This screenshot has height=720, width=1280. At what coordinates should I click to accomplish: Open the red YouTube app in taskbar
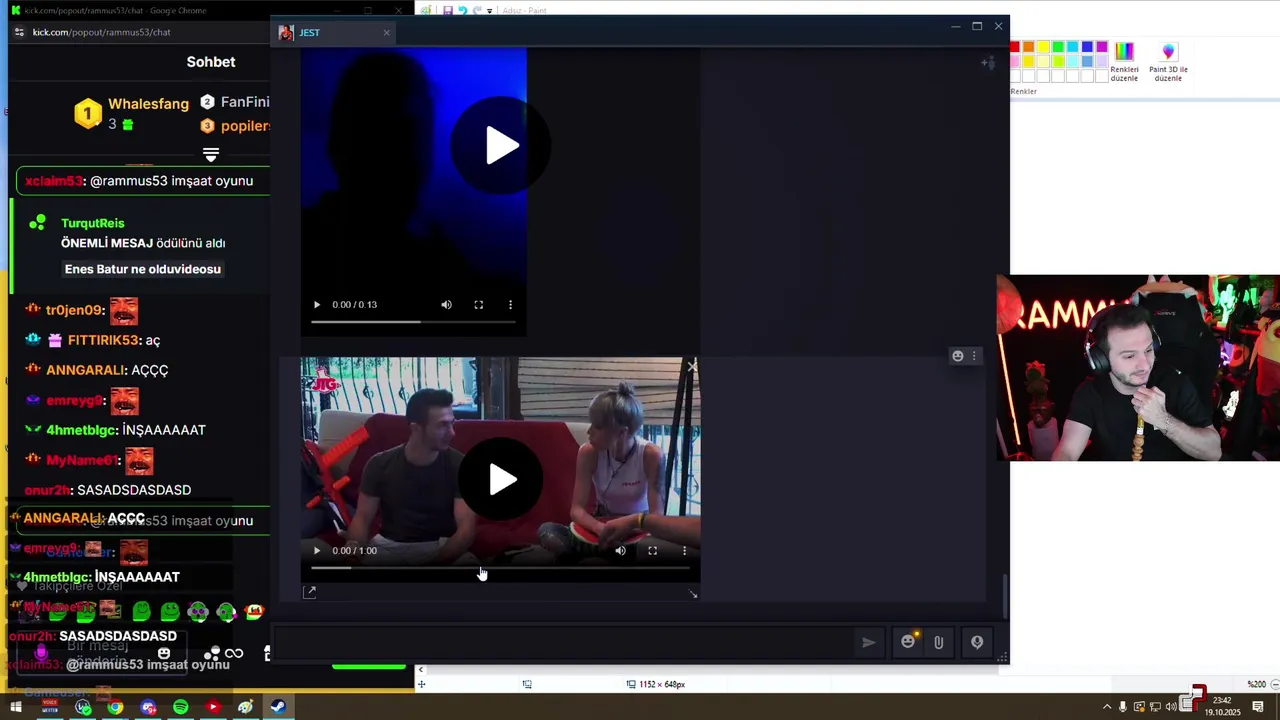click(x=213, y=707)
